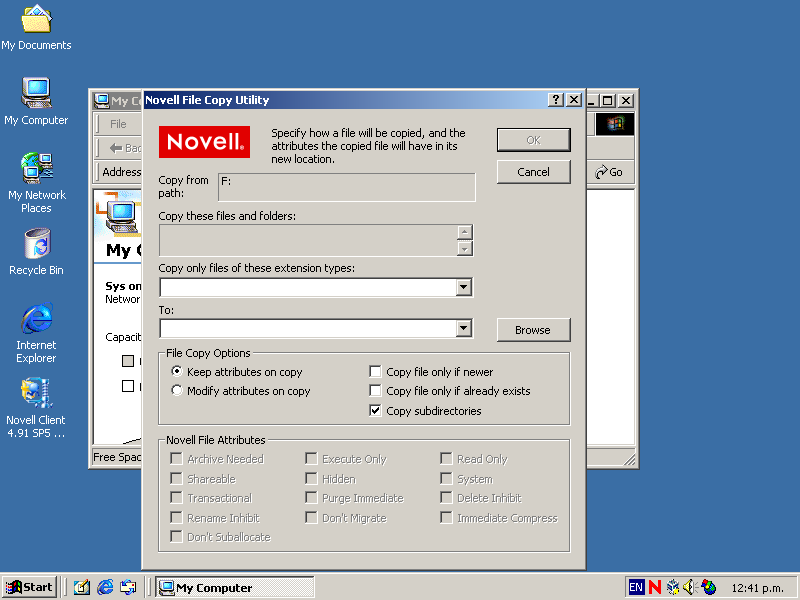Image resolution: width=800 pixels, height=600 pixels.
Task: Toggle Don't Migrate checkbox
Action: (311, 517)
